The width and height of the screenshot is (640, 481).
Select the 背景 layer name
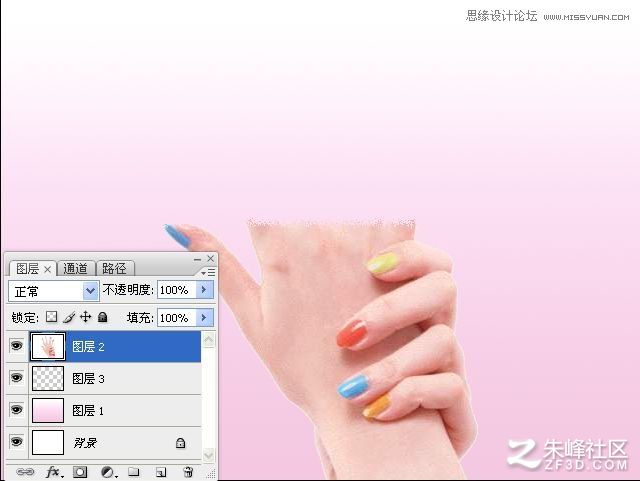pos(85,443)
